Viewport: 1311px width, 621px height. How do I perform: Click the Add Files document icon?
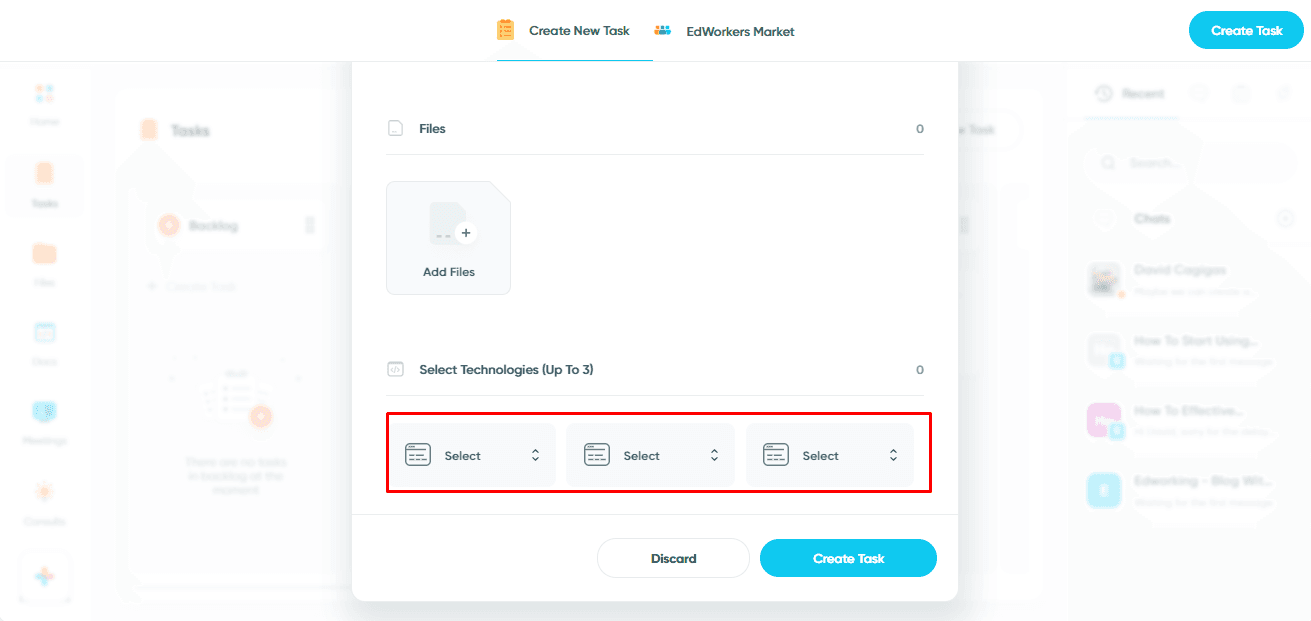[452, 224]
